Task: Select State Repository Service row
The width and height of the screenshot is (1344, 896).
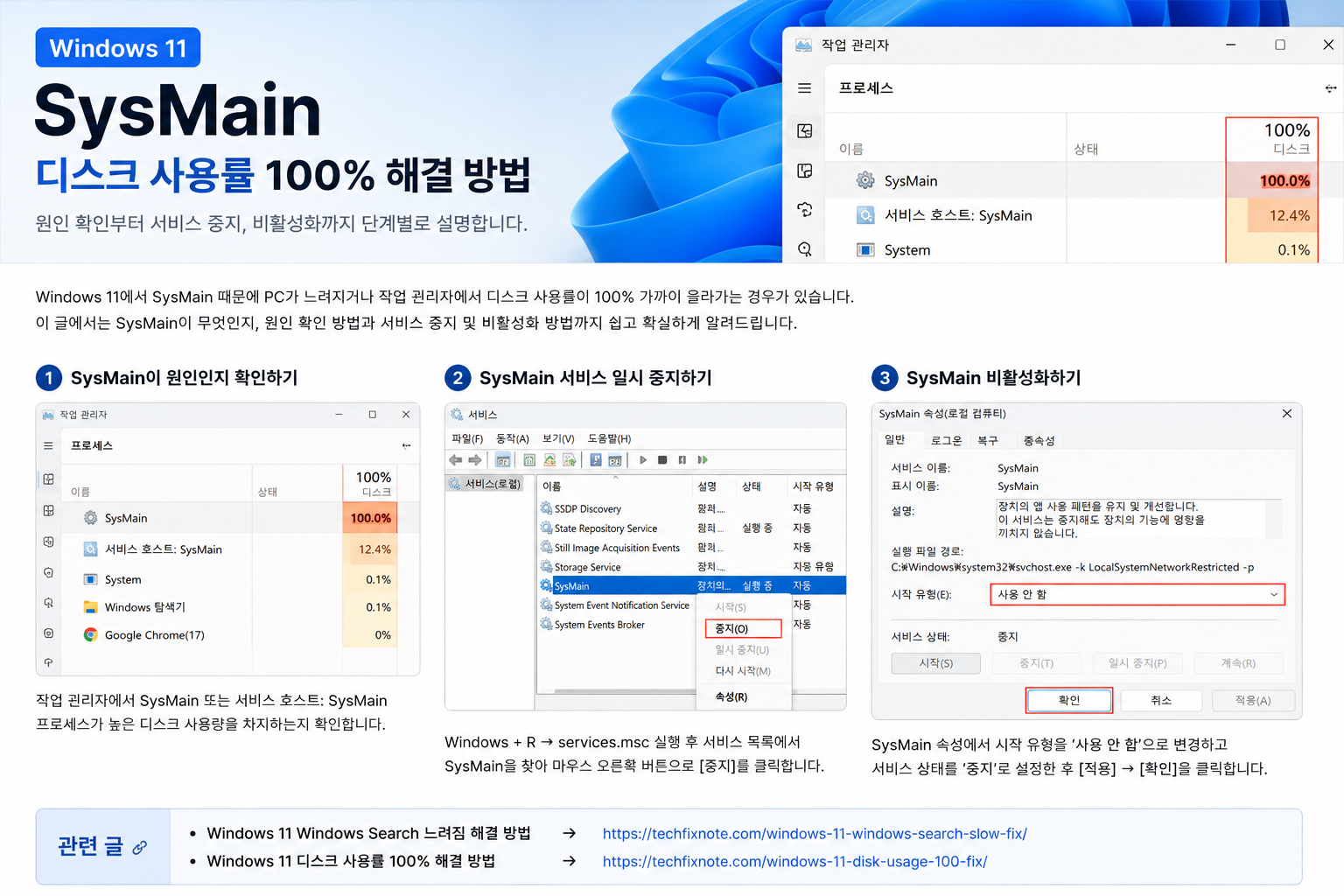Action: tap(690, 528)
